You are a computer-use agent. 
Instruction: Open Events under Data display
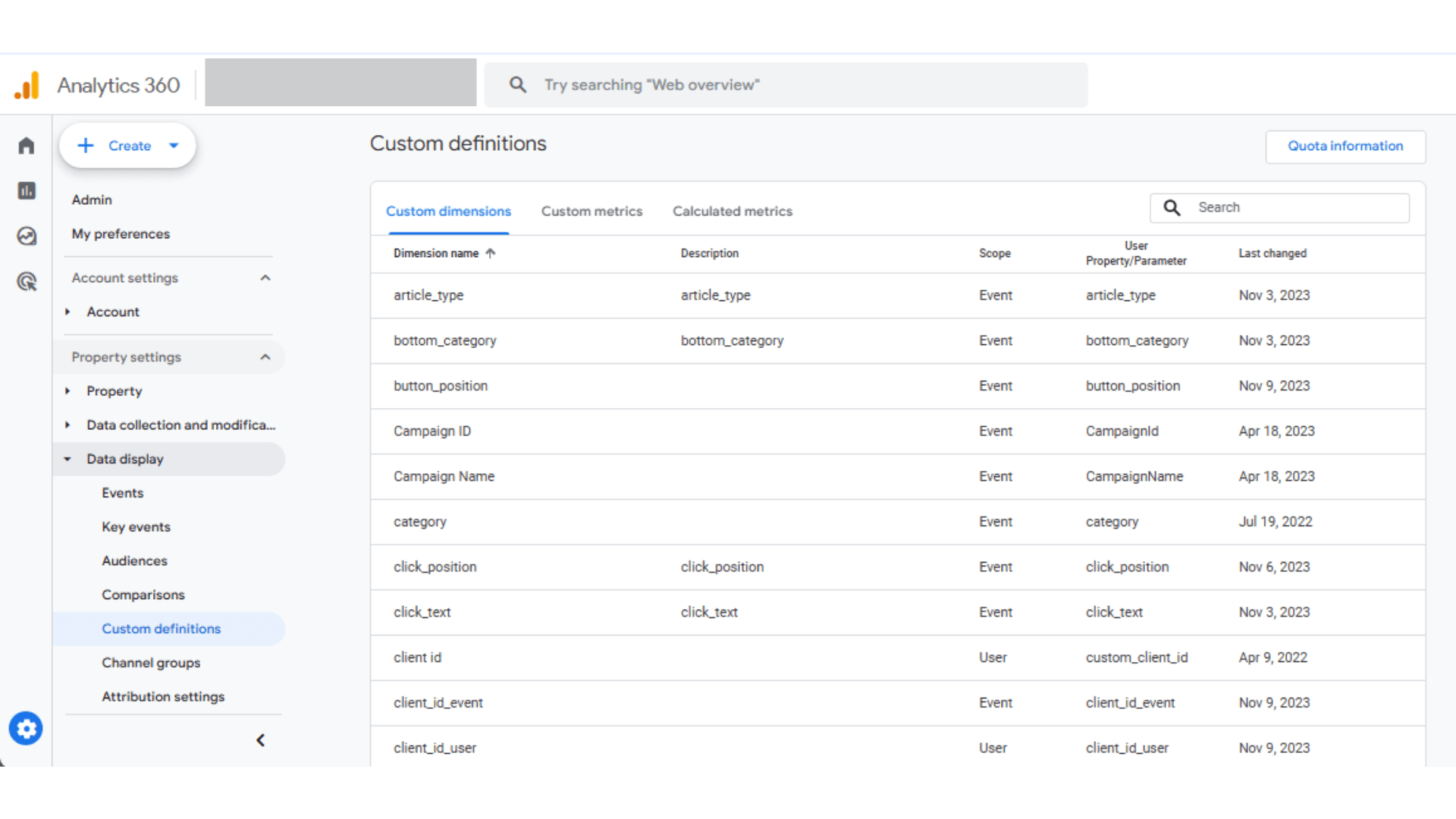123,493
